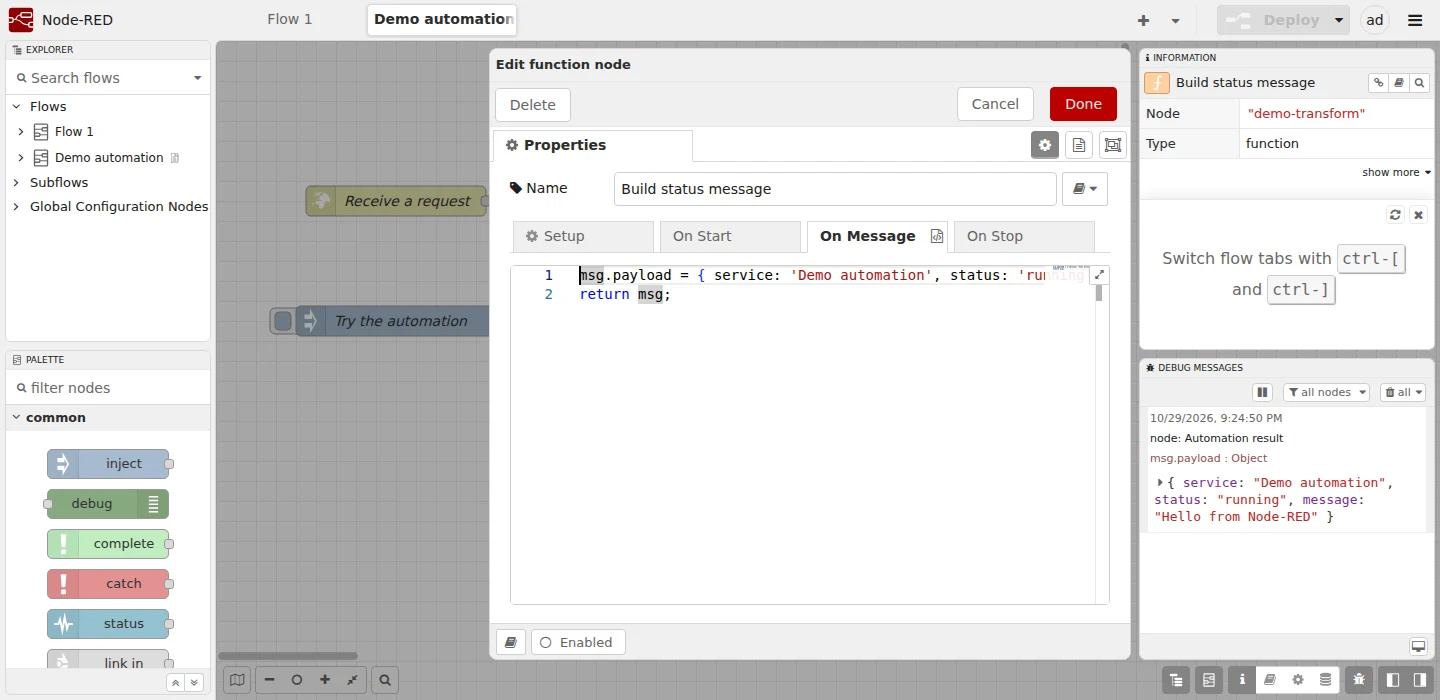
Task: Select the status node in palette
Action: pos(108,624)
